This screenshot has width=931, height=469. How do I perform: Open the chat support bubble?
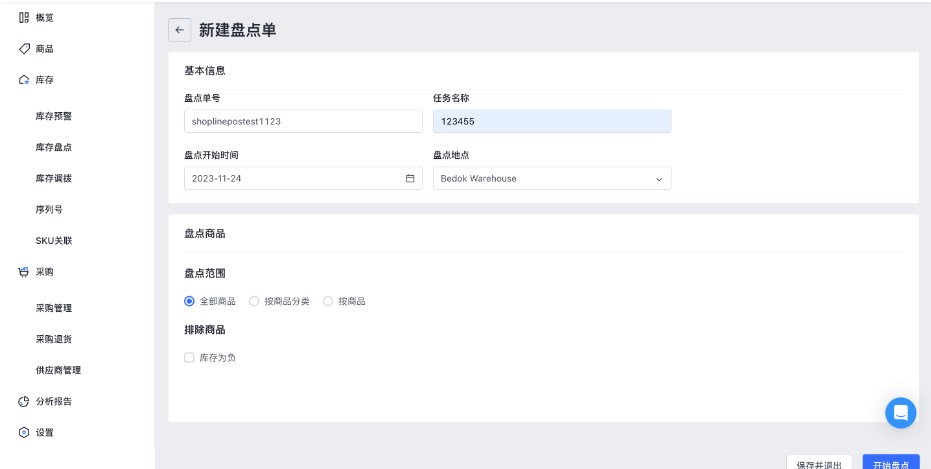(900, 412)
